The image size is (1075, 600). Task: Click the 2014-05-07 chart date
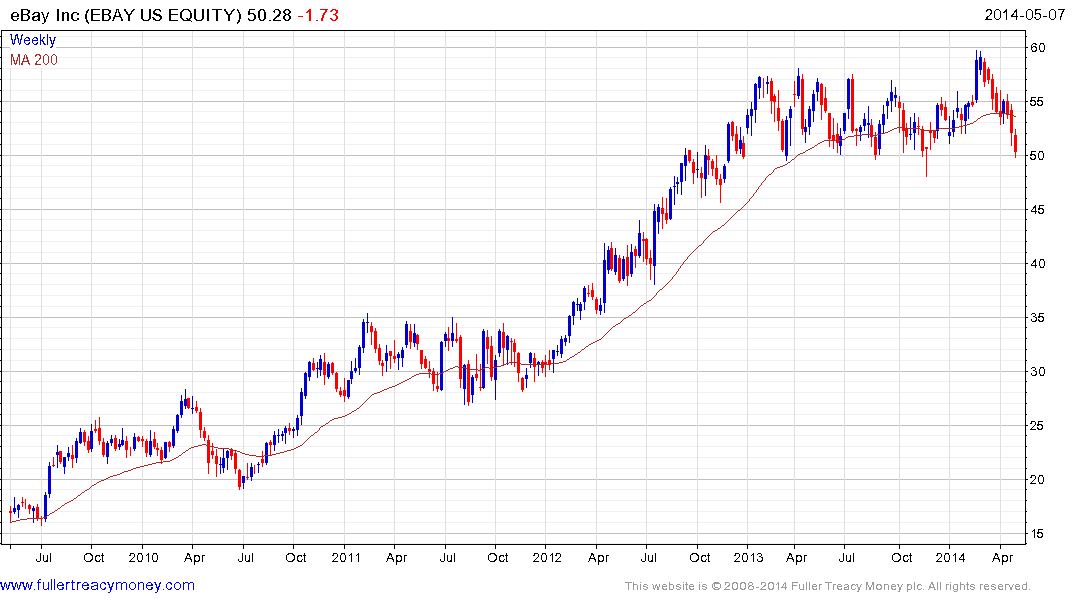[x=1024, y=15]
